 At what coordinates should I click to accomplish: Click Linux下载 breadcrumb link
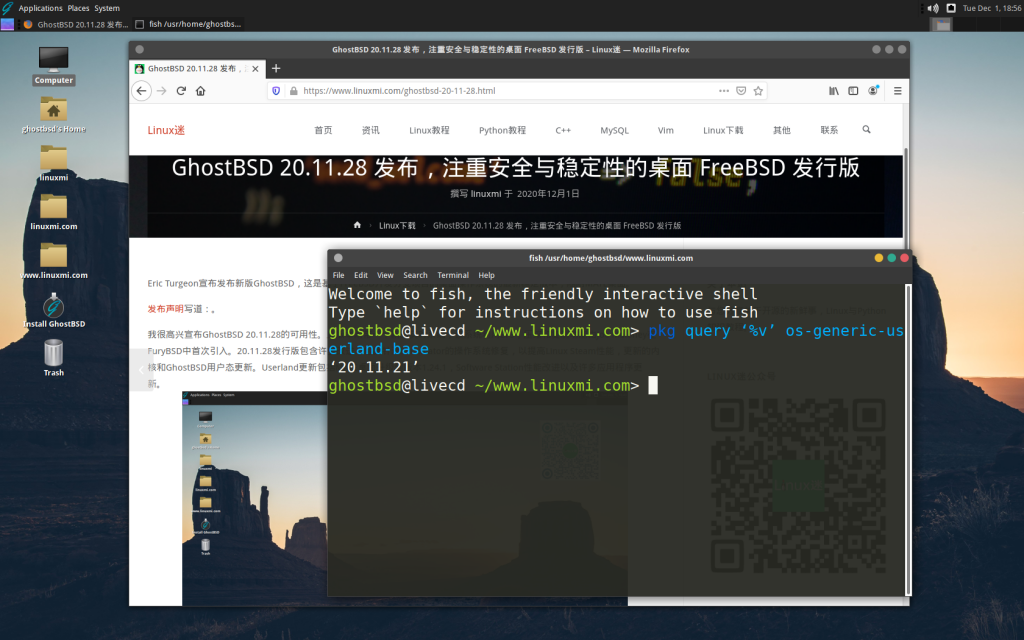pyautogui.click(x=397, y=225)
